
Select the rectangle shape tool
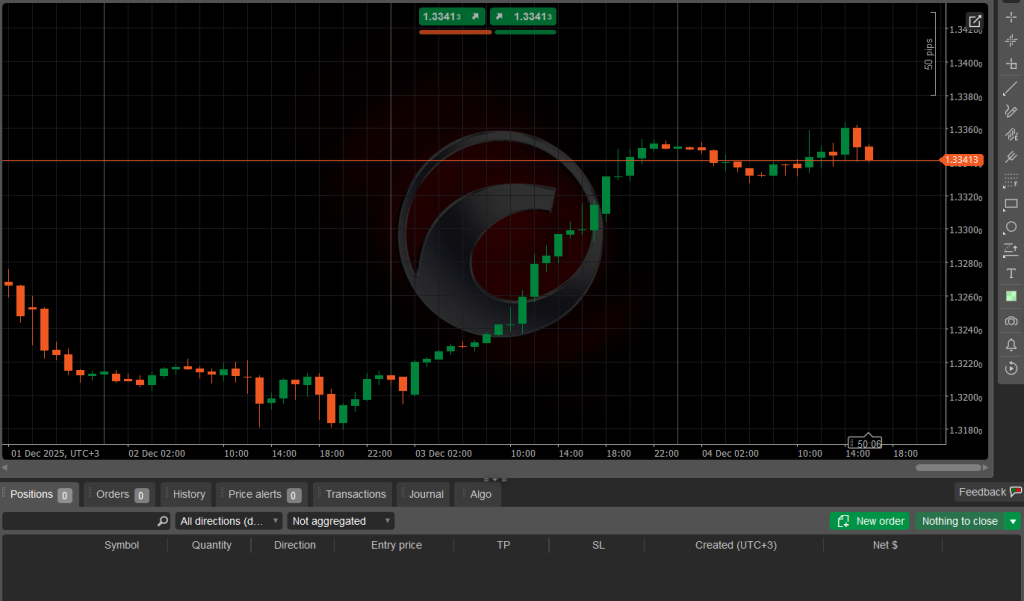coord(1010,204)
